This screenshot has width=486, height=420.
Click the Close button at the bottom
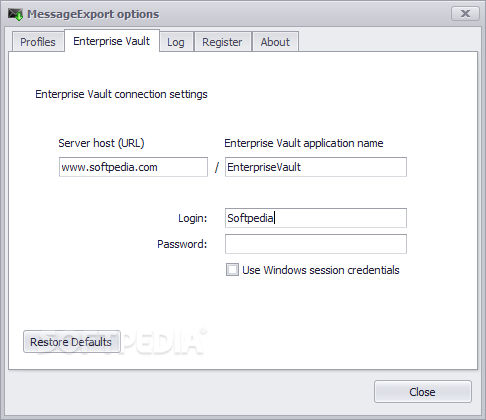point(423,392)
